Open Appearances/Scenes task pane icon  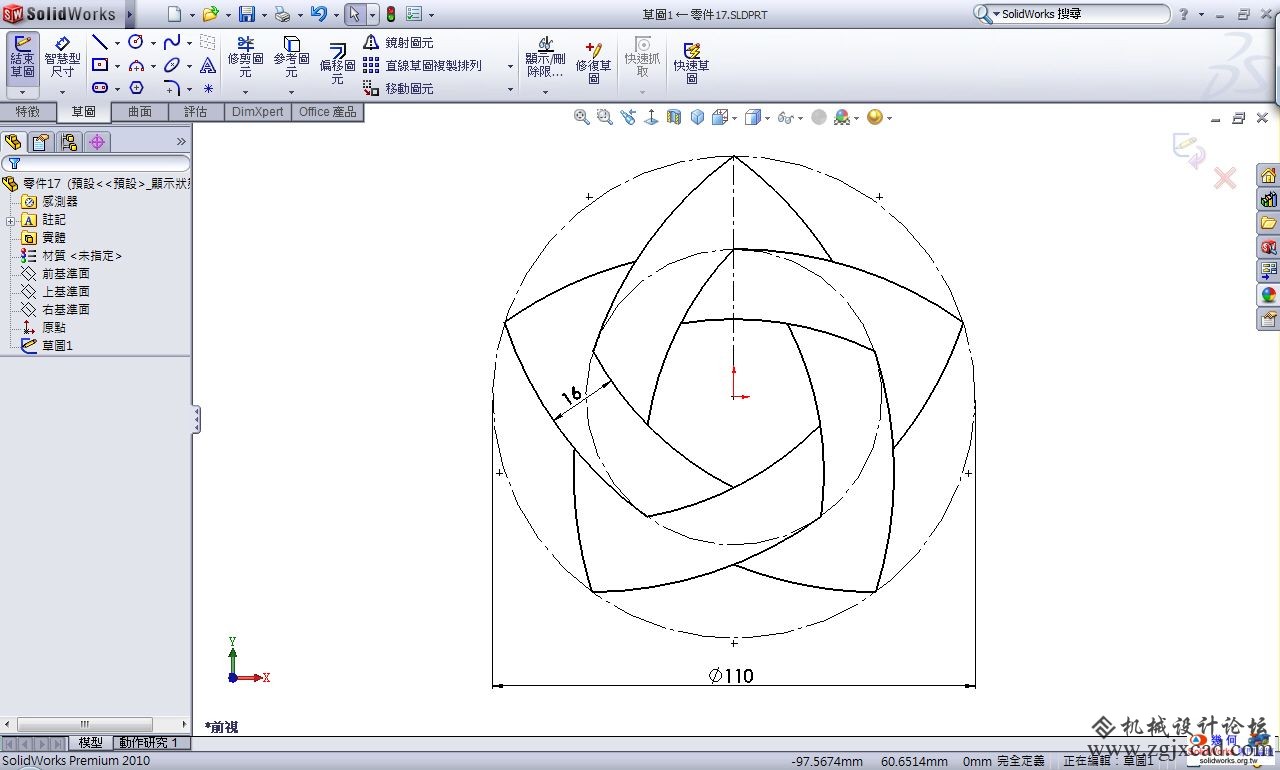tap(1268, 295)
